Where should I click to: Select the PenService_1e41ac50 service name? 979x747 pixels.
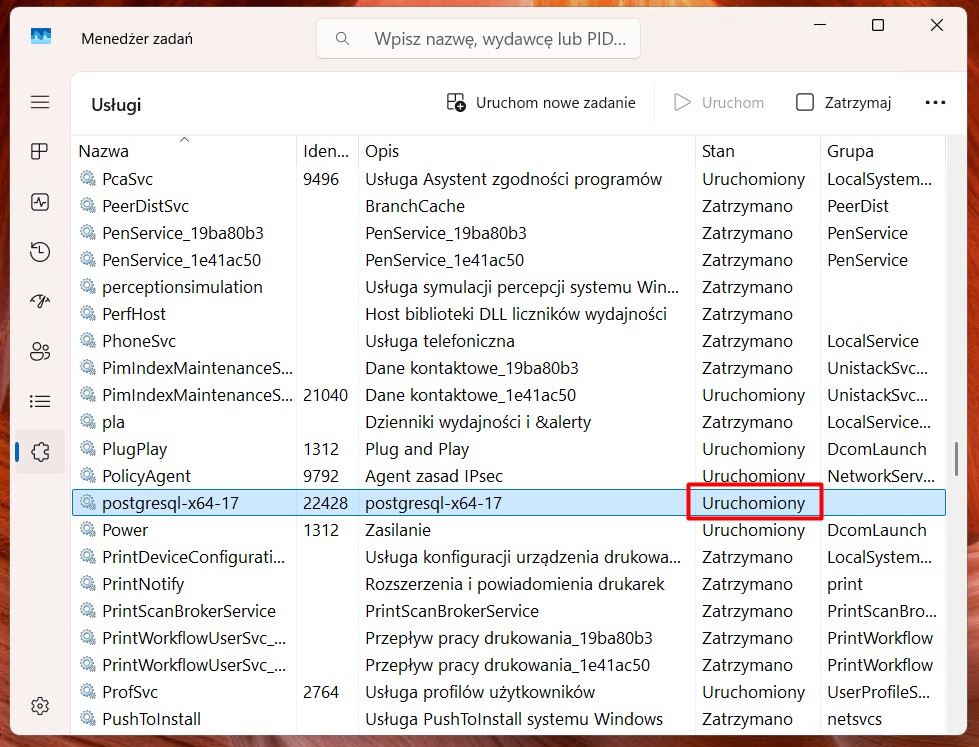[182, 260]
